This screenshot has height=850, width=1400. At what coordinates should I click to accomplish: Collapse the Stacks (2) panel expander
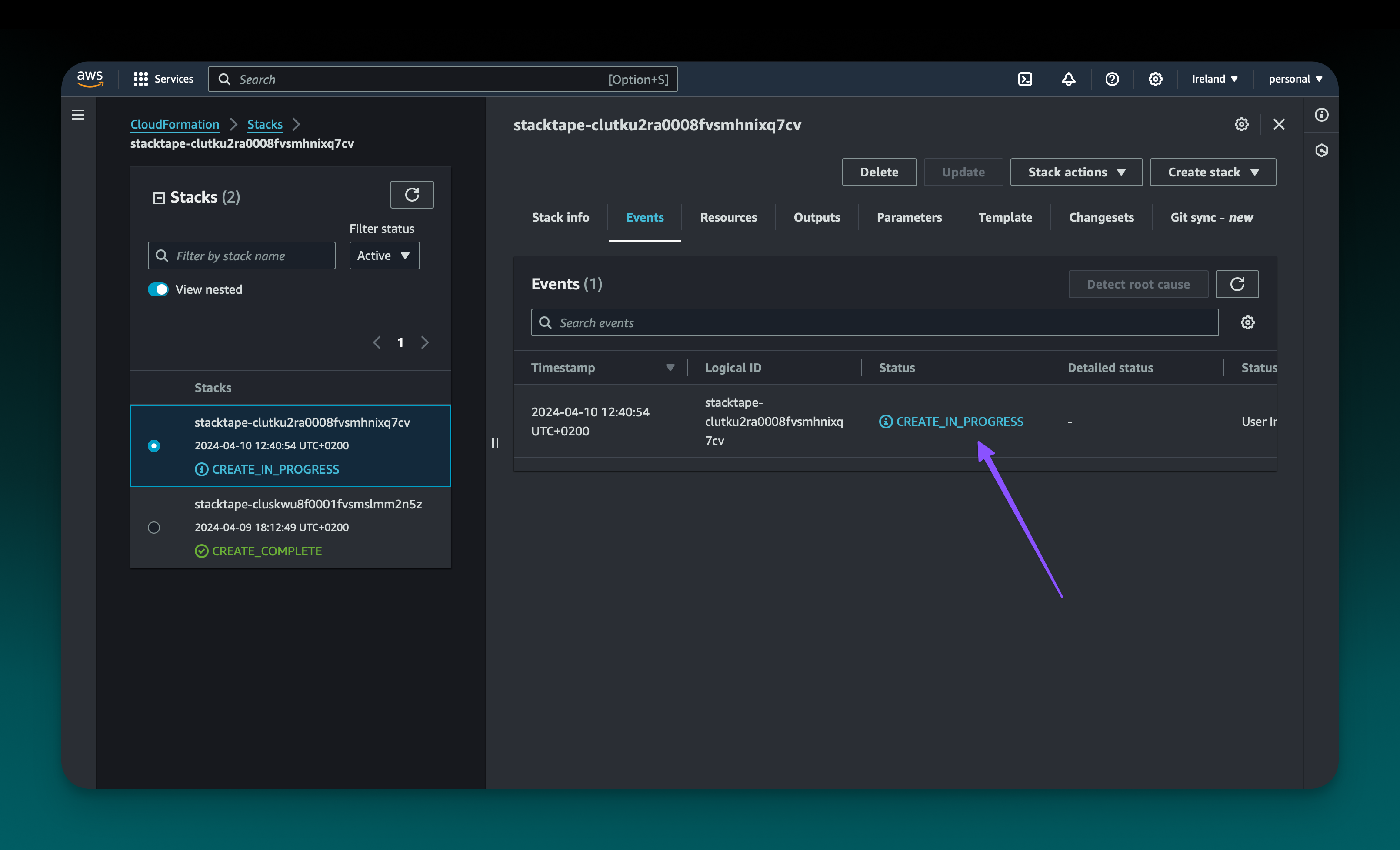pos(159,198)
